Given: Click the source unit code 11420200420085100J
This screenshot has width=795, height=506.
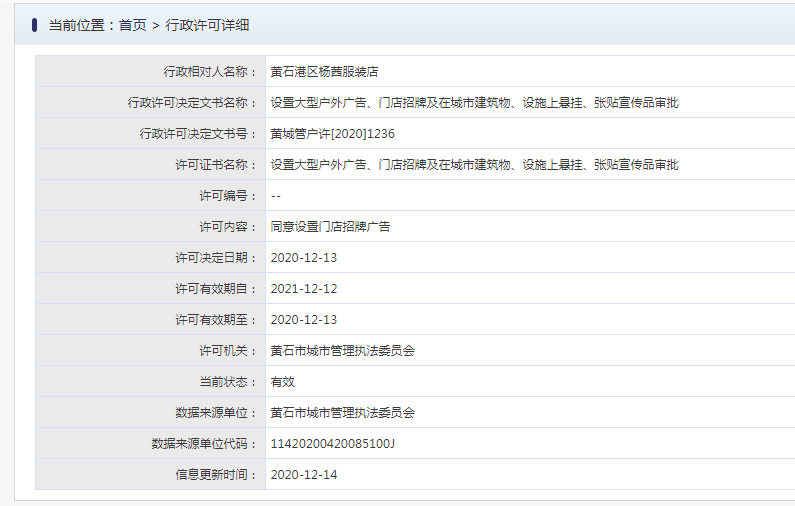Looking at the screenshot, I should tap(333, 444).
